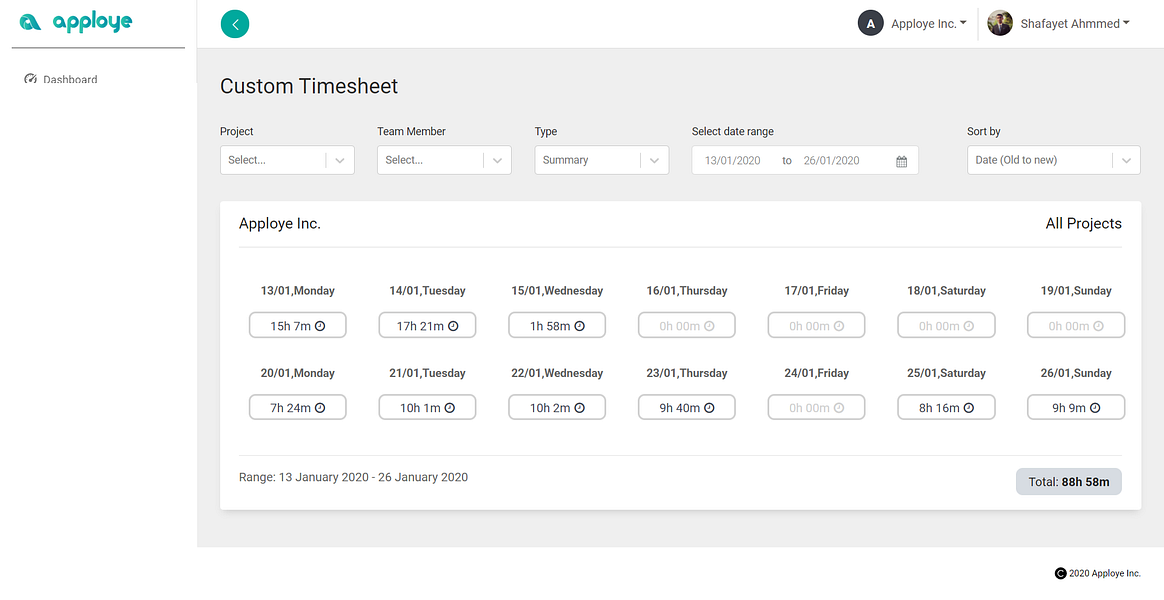The width and height of the screenshot is (1164, 600).
Task: Click the Apploye logo icon
Action: coord(30,23)
